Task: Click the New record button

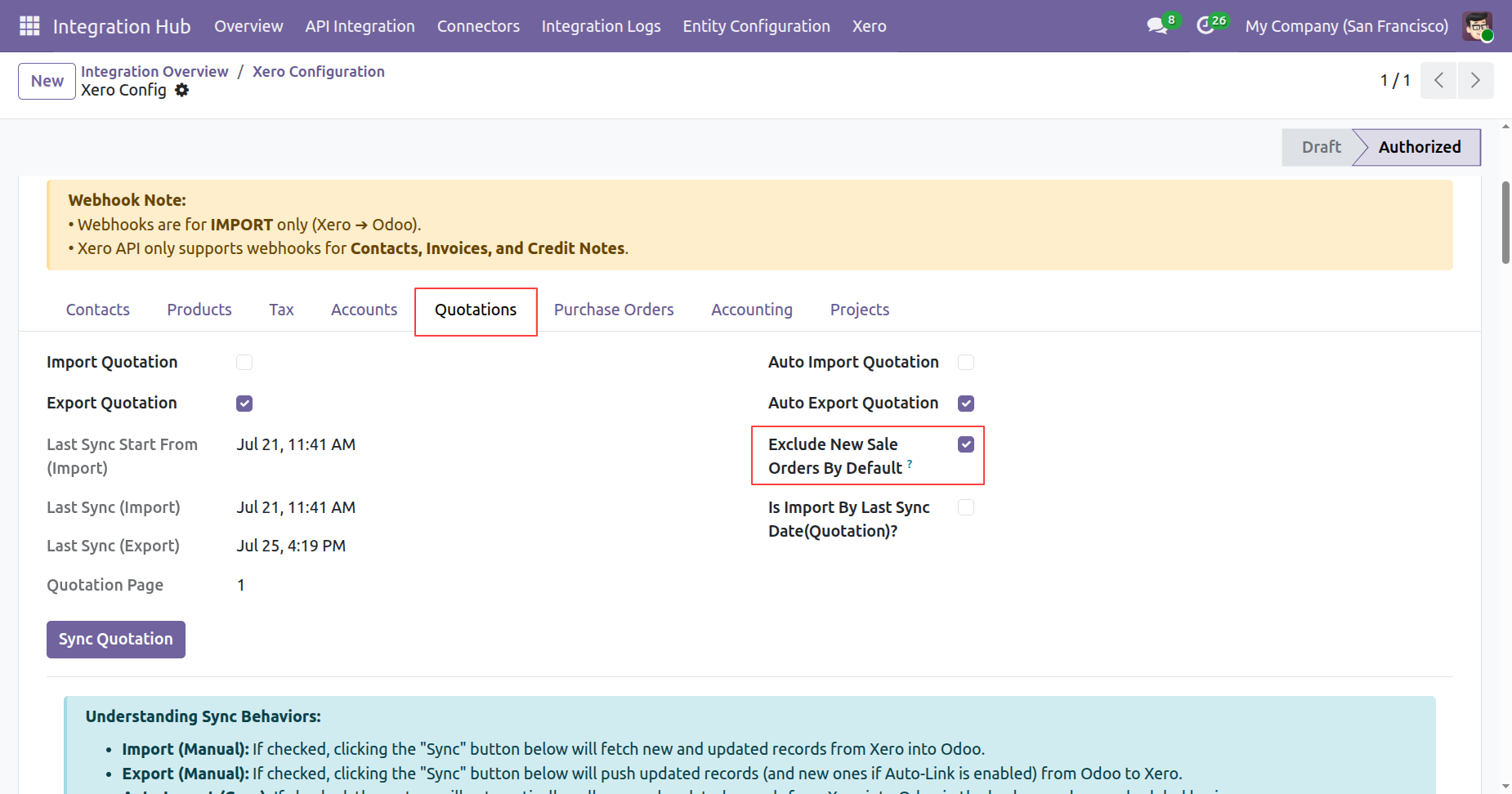Action: coord(47,81)
